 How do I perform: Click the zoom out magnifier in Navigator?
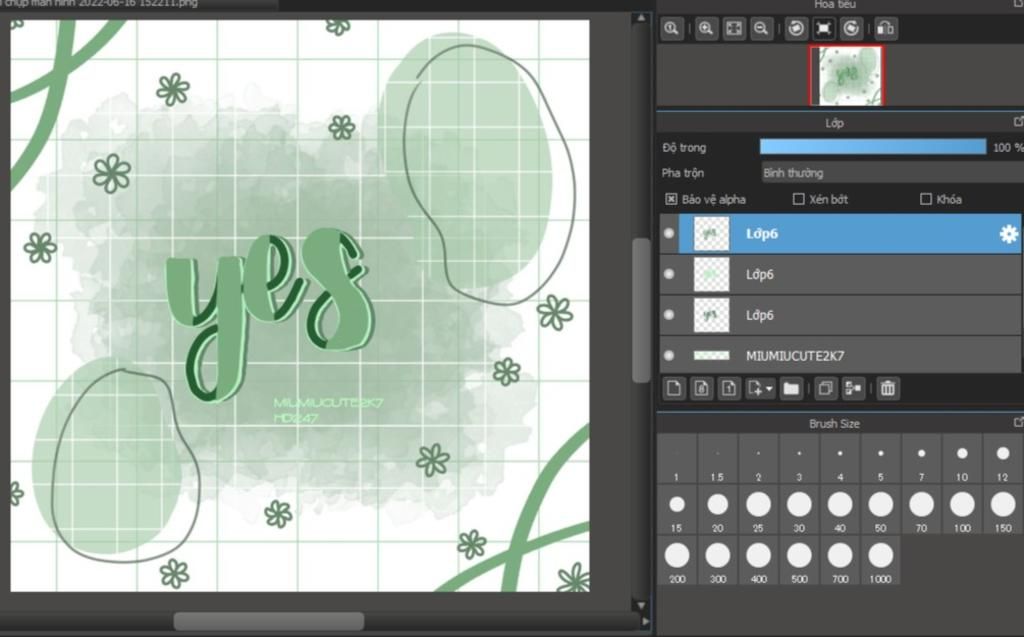coord(761,29)
